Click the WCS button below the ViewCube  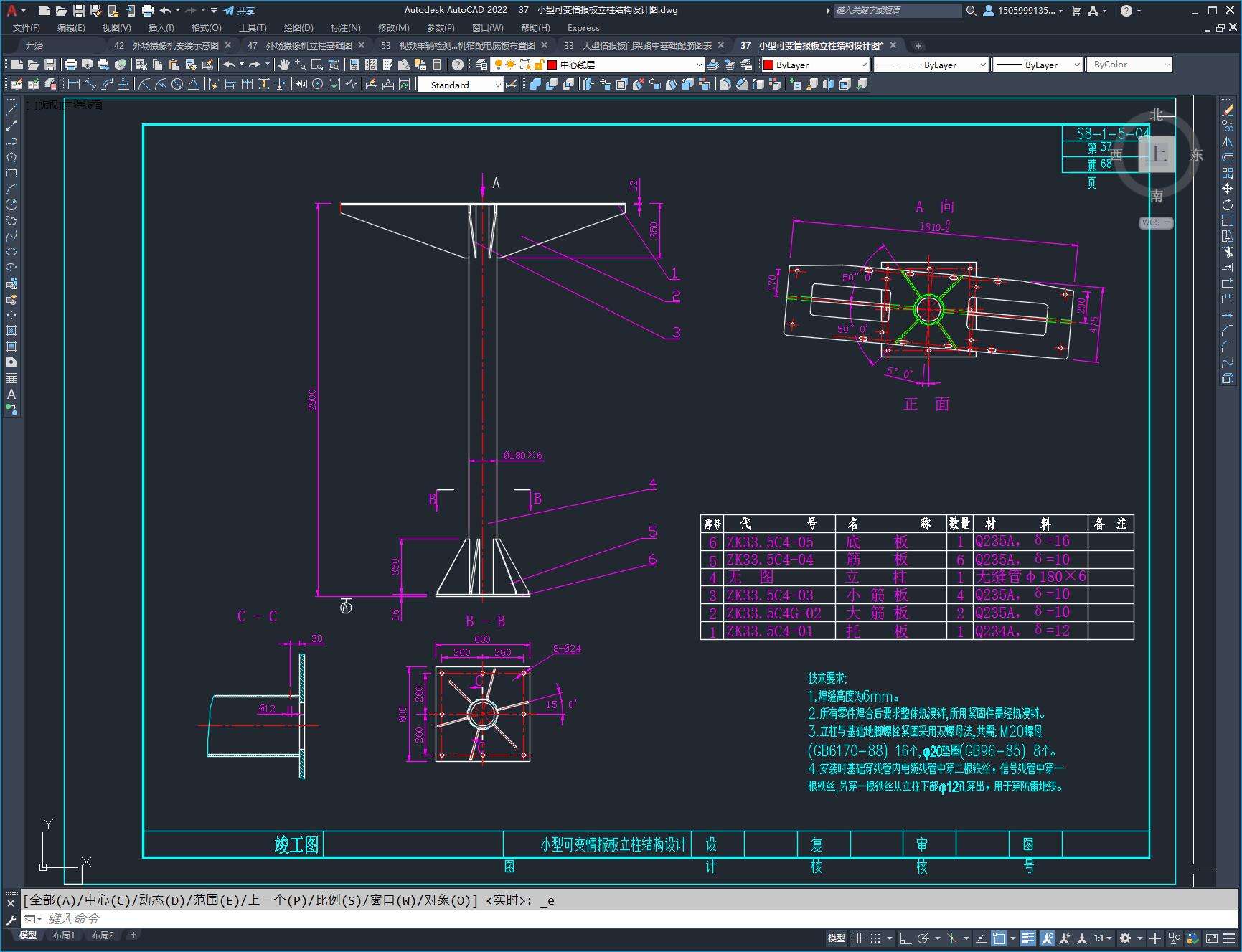pyautogui.click(x=1155, y=222)
